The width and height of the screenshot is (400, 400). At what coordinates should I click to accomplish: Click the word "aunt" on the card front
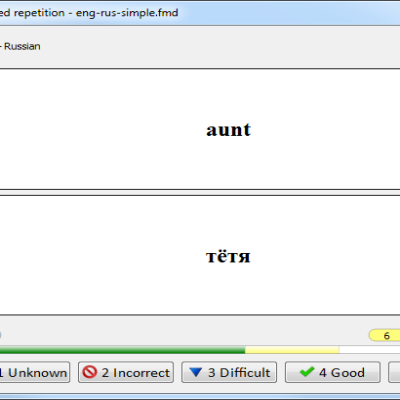(x=228, y=130)
